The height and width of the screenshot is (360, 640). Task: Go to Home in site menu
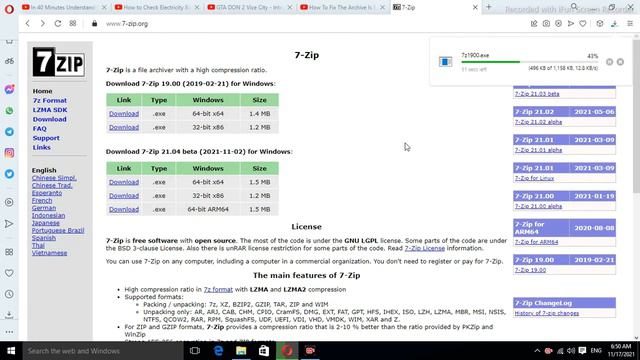coord(42,91)
